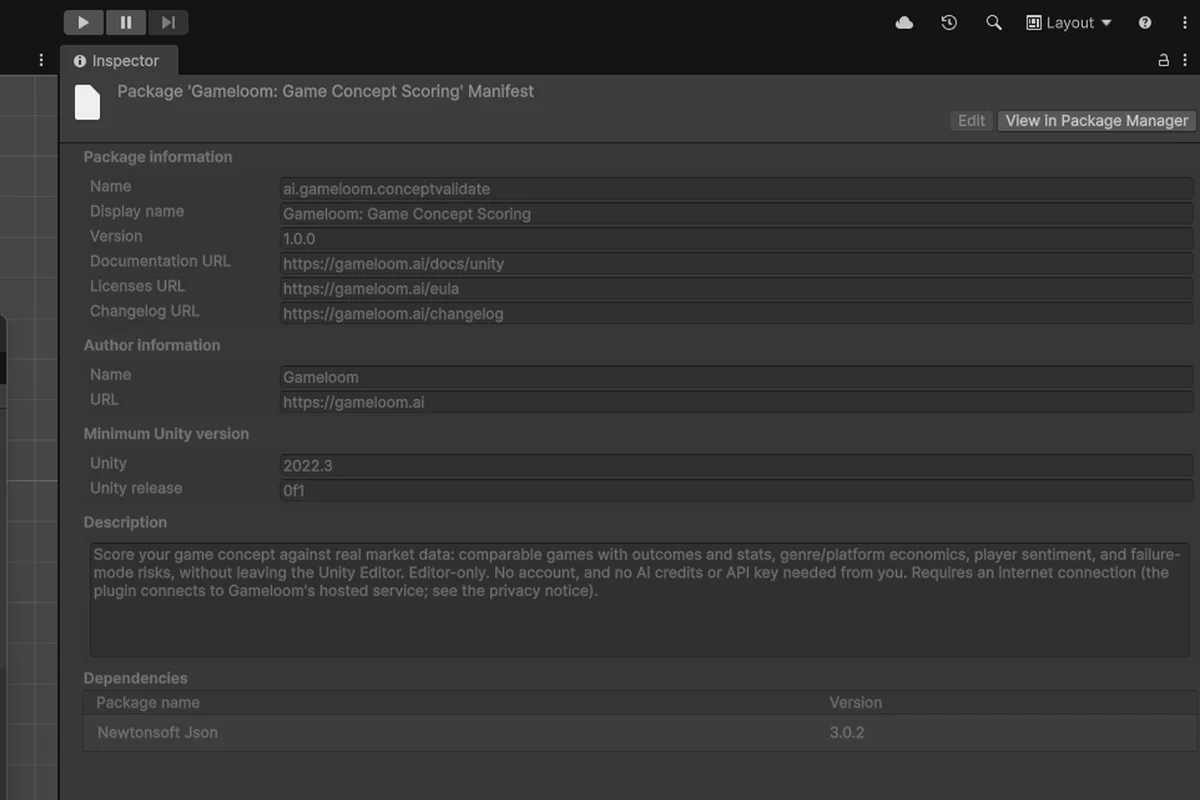Start Play mode with the Play button

click(x=84, y=22)
